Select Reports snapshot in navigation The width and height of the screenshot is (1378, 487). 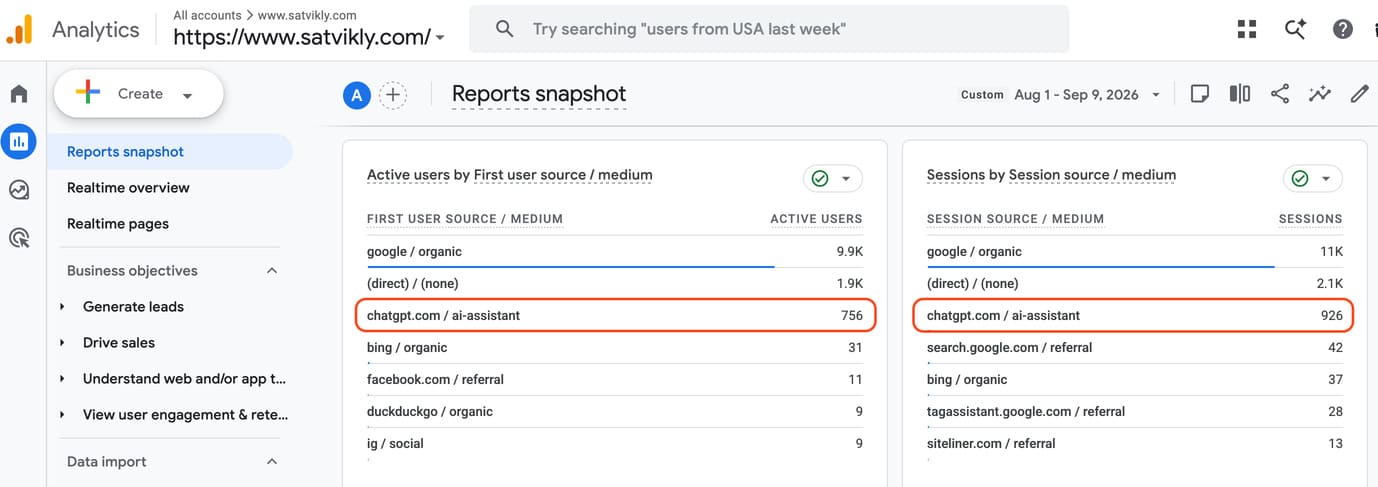point(170,151)
